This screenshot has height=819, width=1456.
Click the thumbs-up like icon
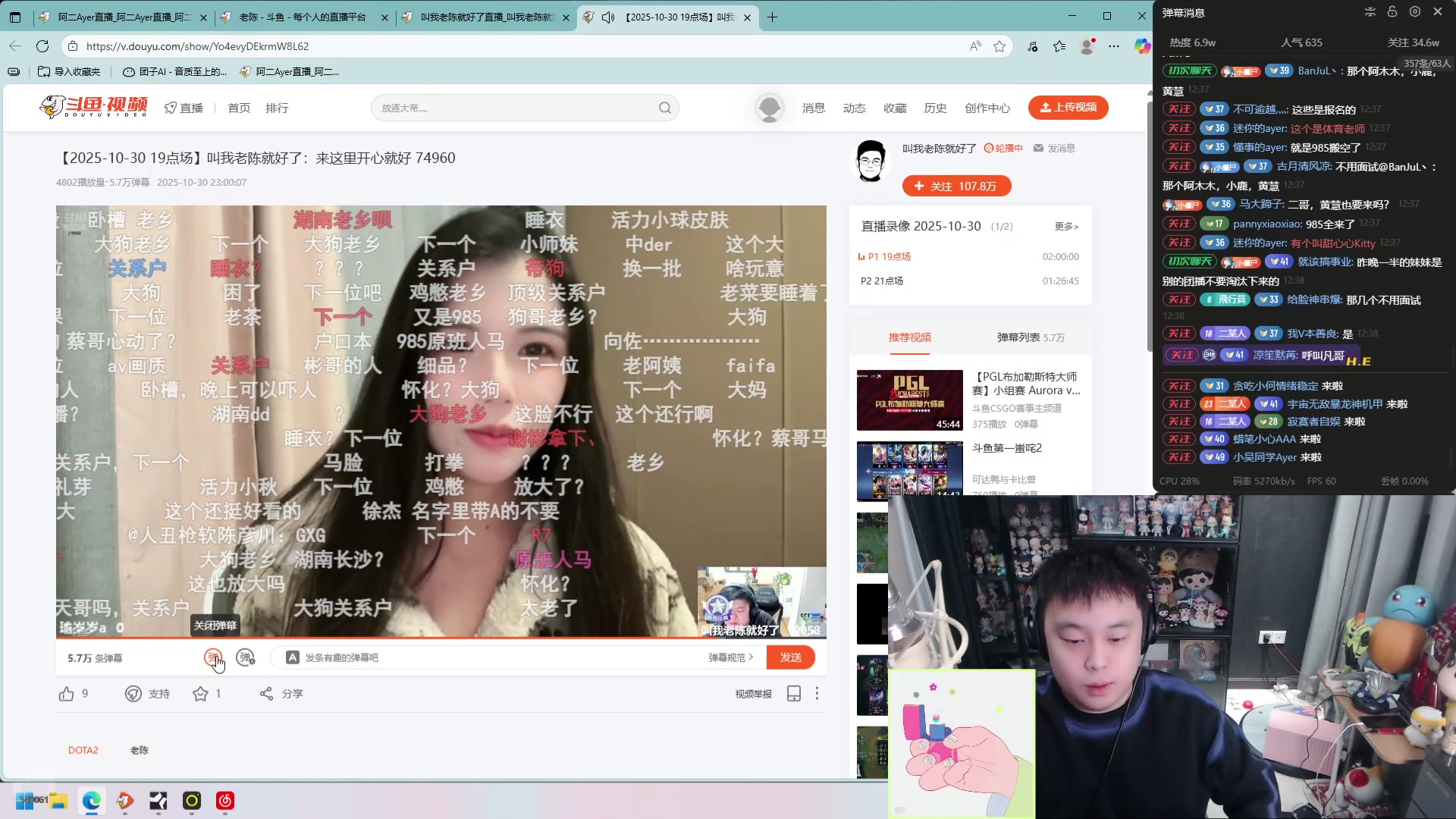coord(67,693)
